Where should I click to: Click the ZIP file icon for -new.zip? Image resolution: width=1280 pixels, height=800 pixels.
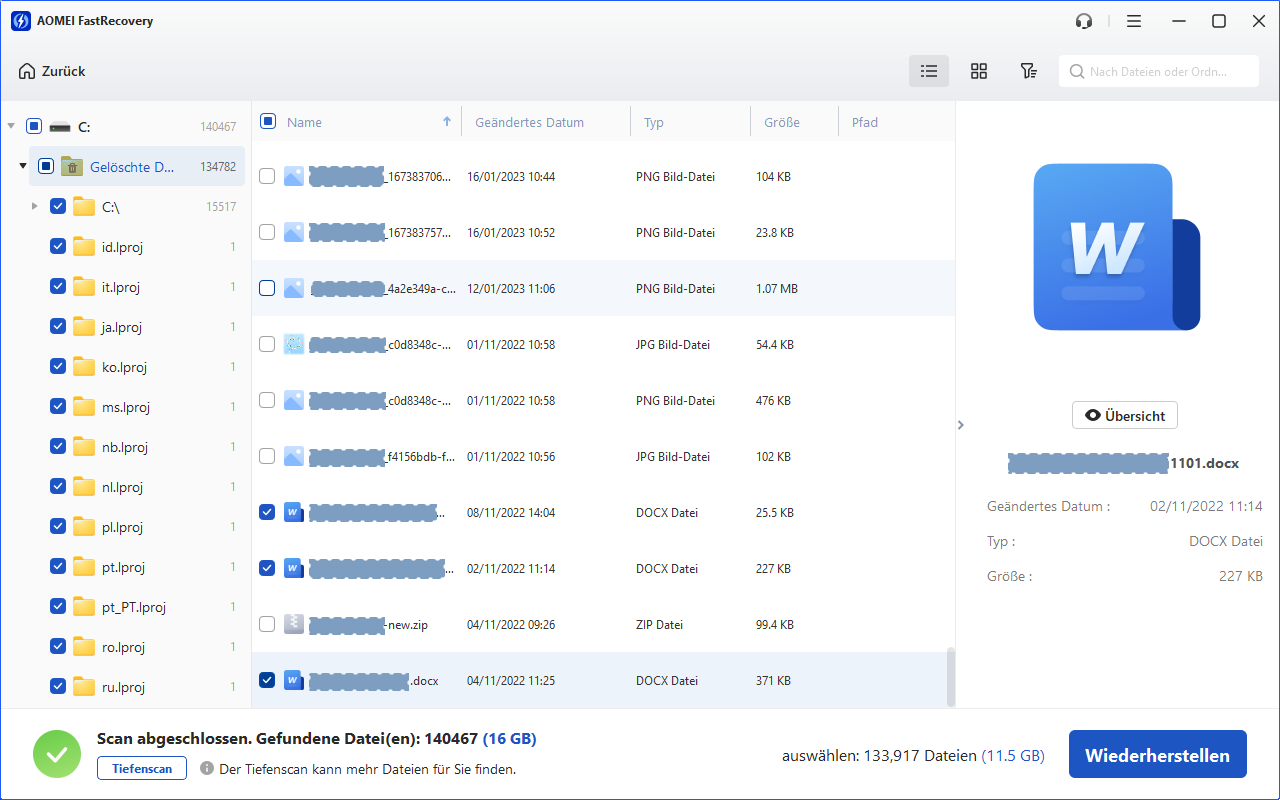294,624
